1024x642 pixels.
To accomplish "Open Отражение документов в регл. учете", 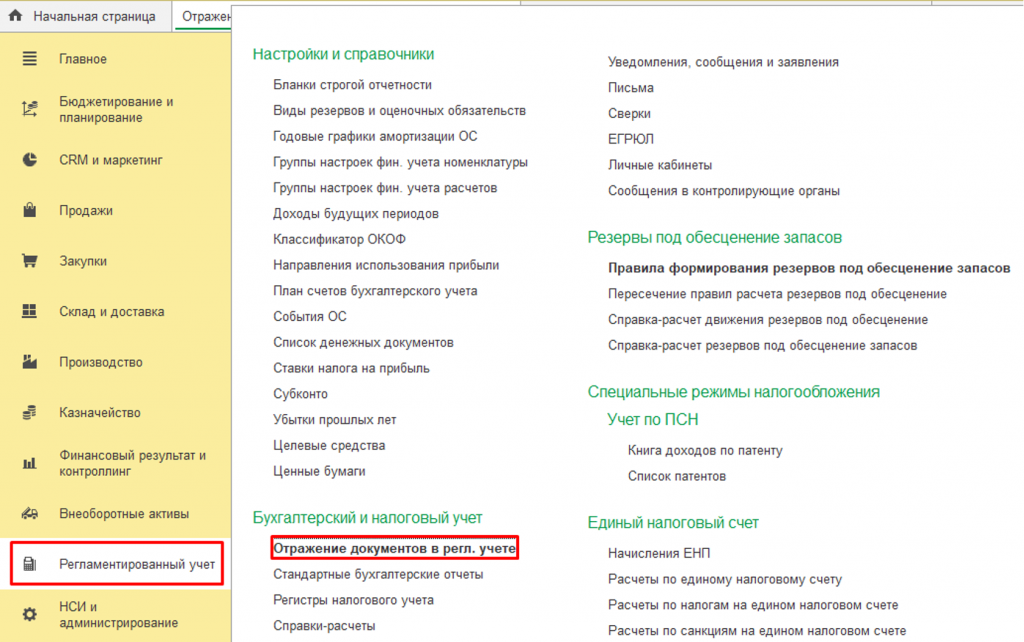I will (394, 548).
